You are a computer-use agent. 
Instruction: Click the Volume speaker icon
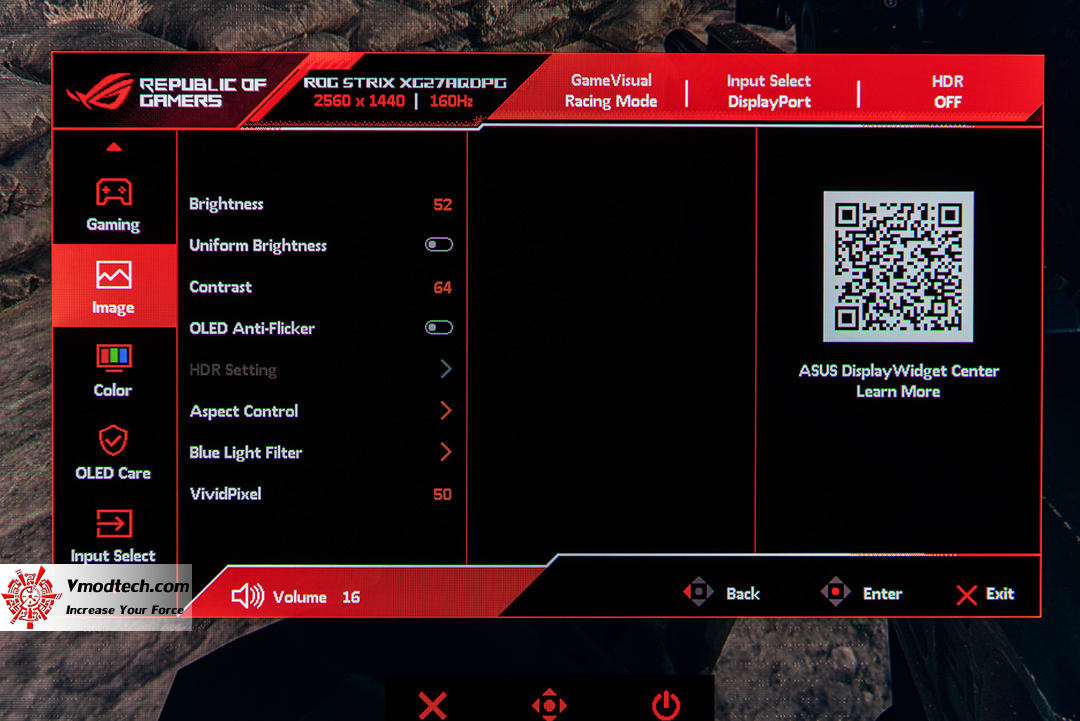click(247, 596)
